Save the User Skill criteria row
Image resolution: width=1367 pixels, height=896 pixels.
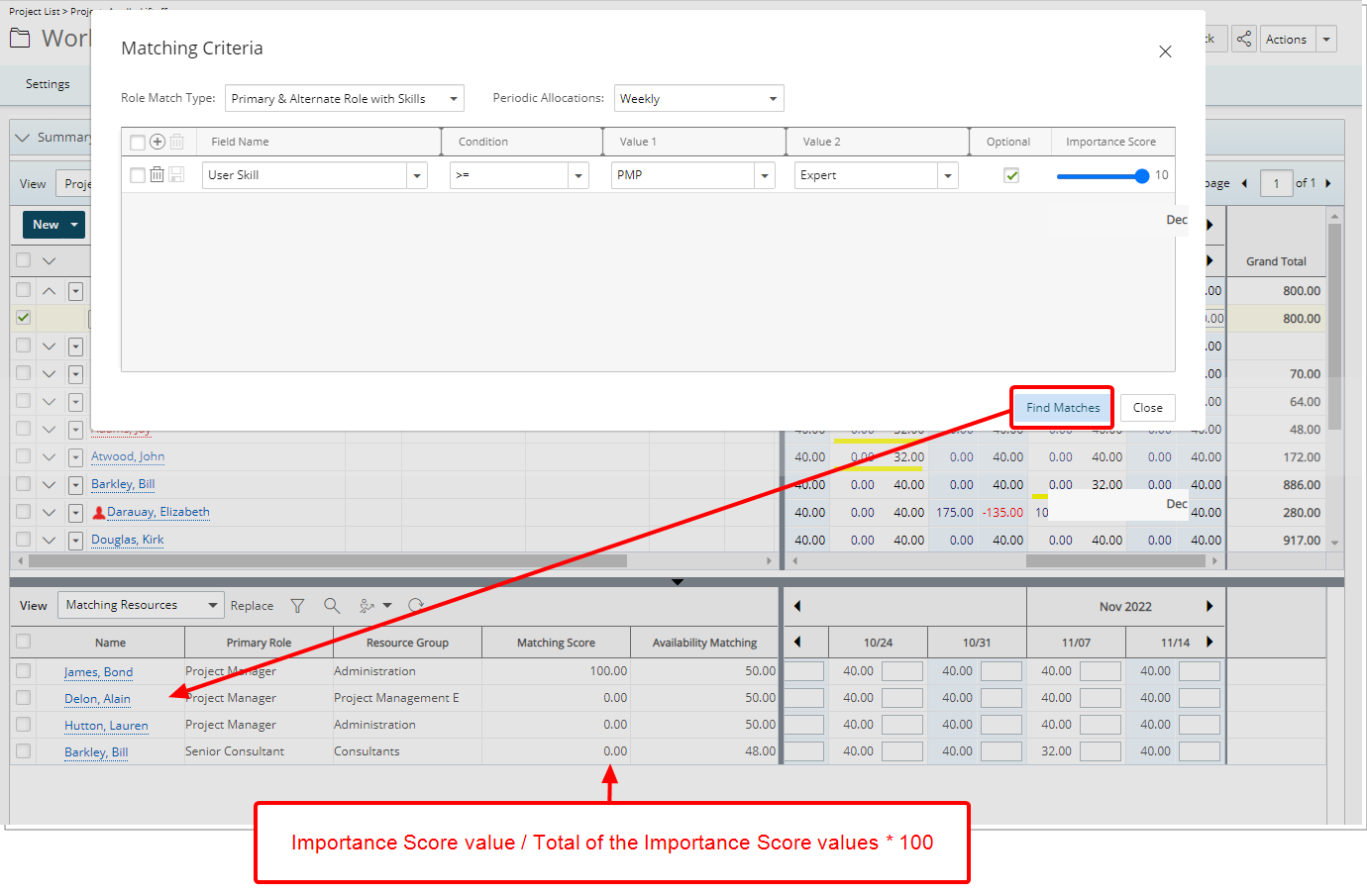[x=176, y=174]
